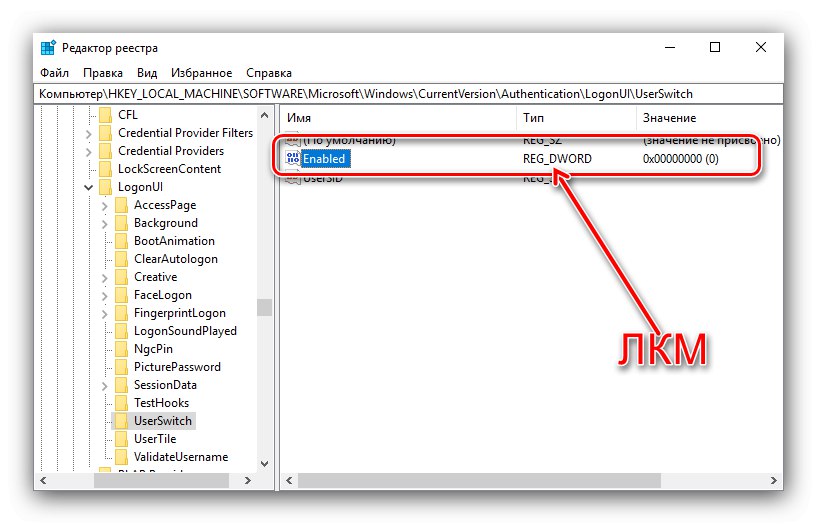Expand the AccessPage key
The height and width of the screenshot is (524, 817).
pyautogui.click(x=105, y=206)
